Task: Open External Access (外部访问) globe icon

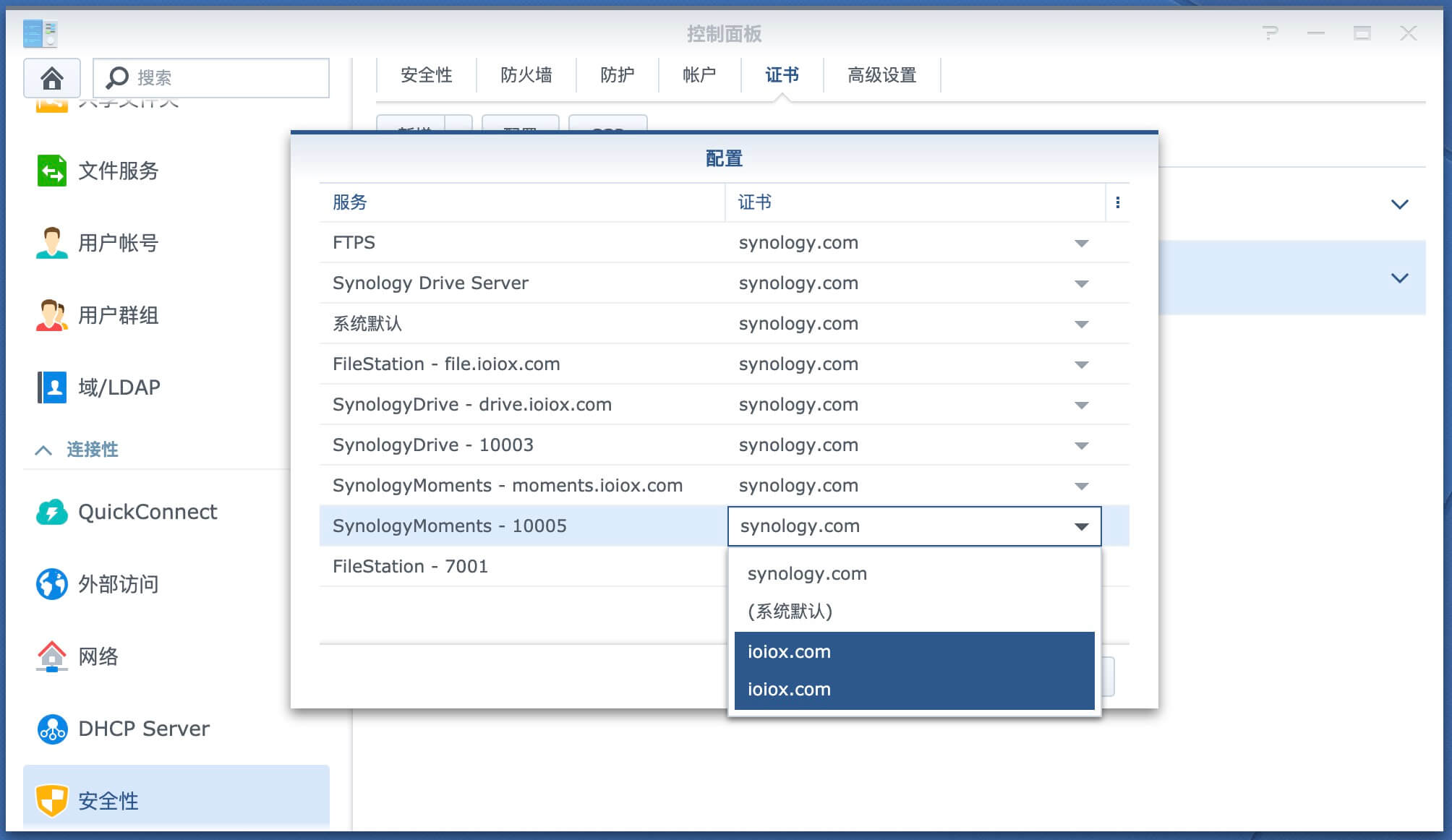Action: pyautogui.click(x=51, y=584)
